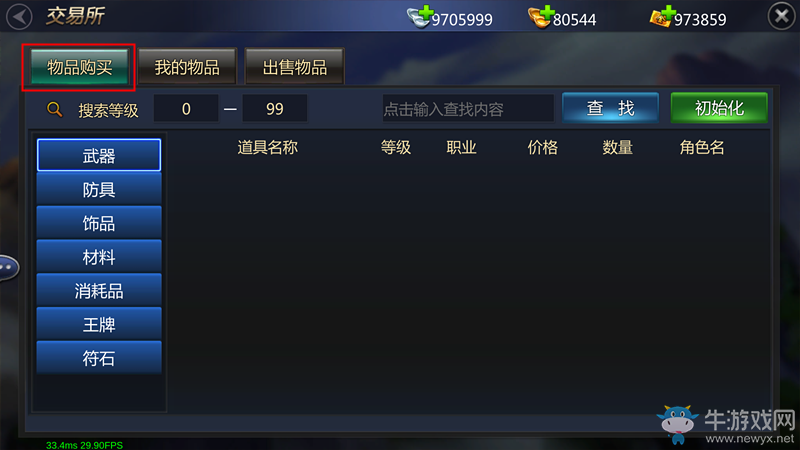Select the 消耗品 category
Screen dimensions: 800x450
(99, 291)
